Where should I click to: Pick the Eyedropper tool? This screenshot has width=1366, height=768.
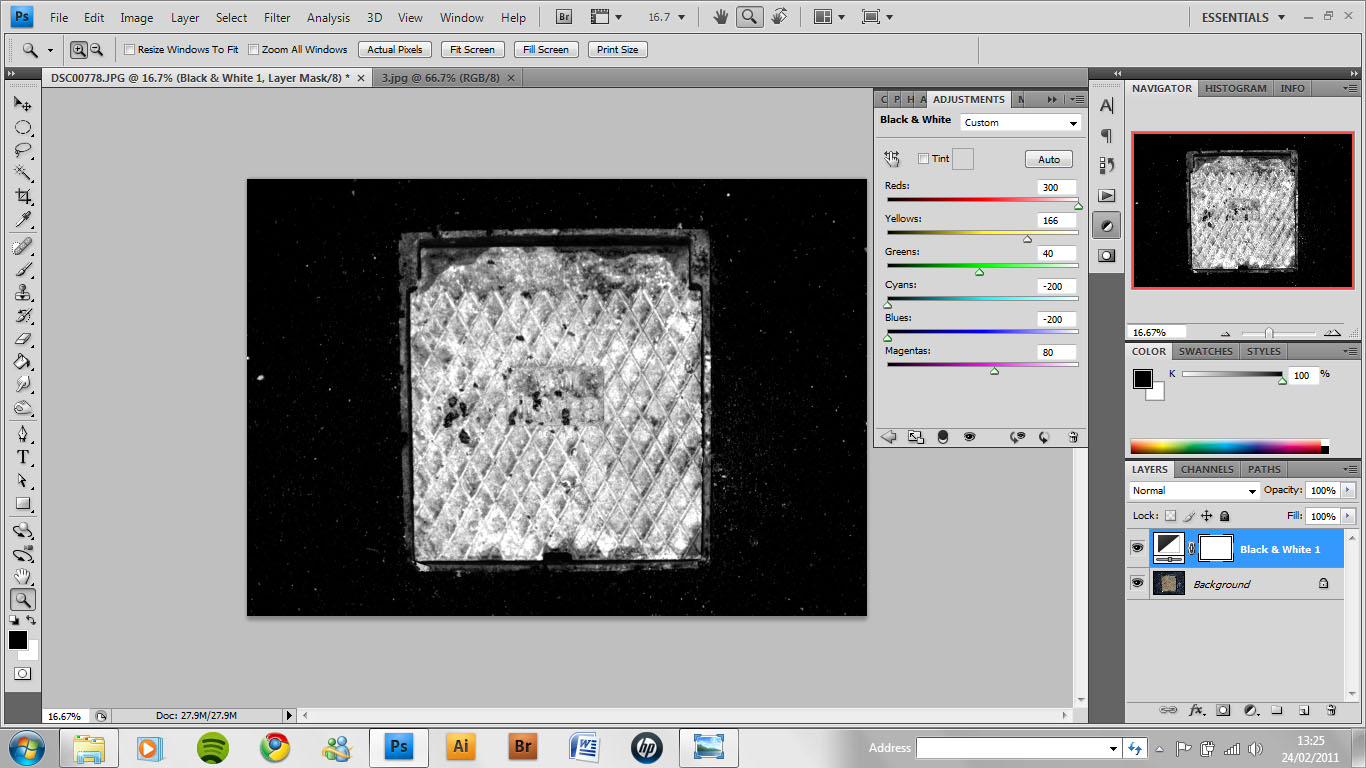click(23, 220)
